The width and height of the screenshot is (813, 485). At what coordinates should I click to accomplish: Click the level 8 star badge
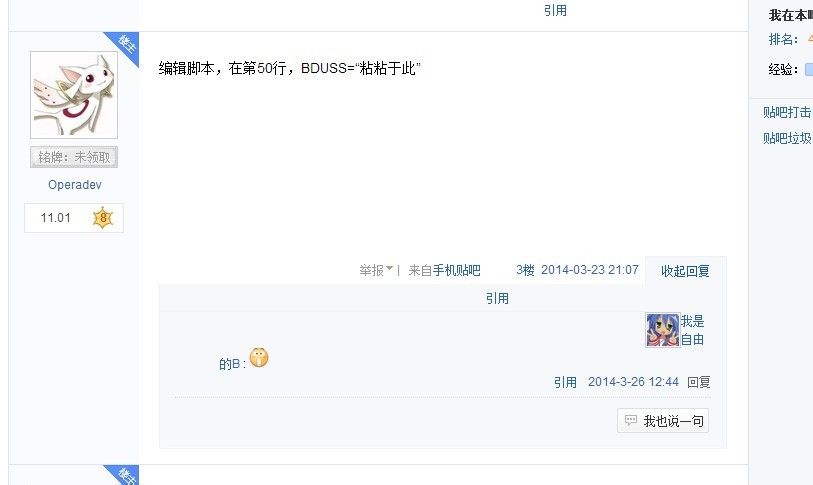[102, 218]
